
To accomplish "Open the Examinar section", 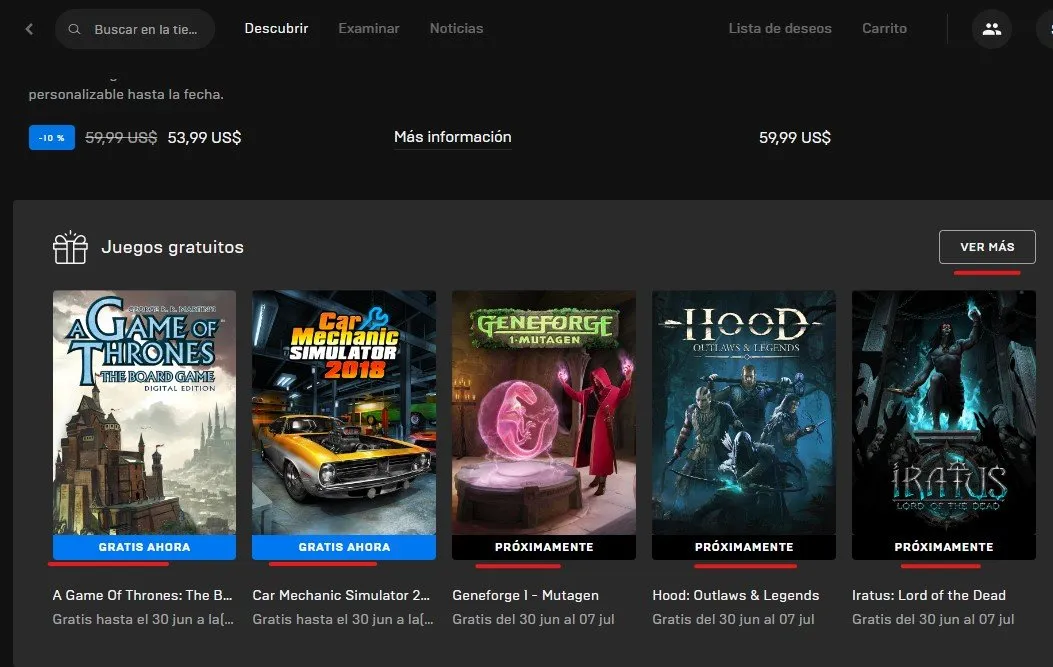I will [368, 28].
